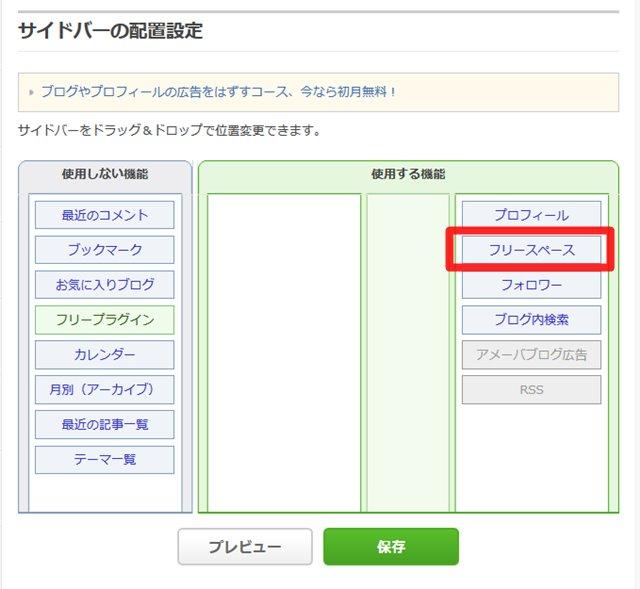Select the プロフィール module
Image resolution: width=640 pixels, height=589 pixels.
tap(531, 215)
